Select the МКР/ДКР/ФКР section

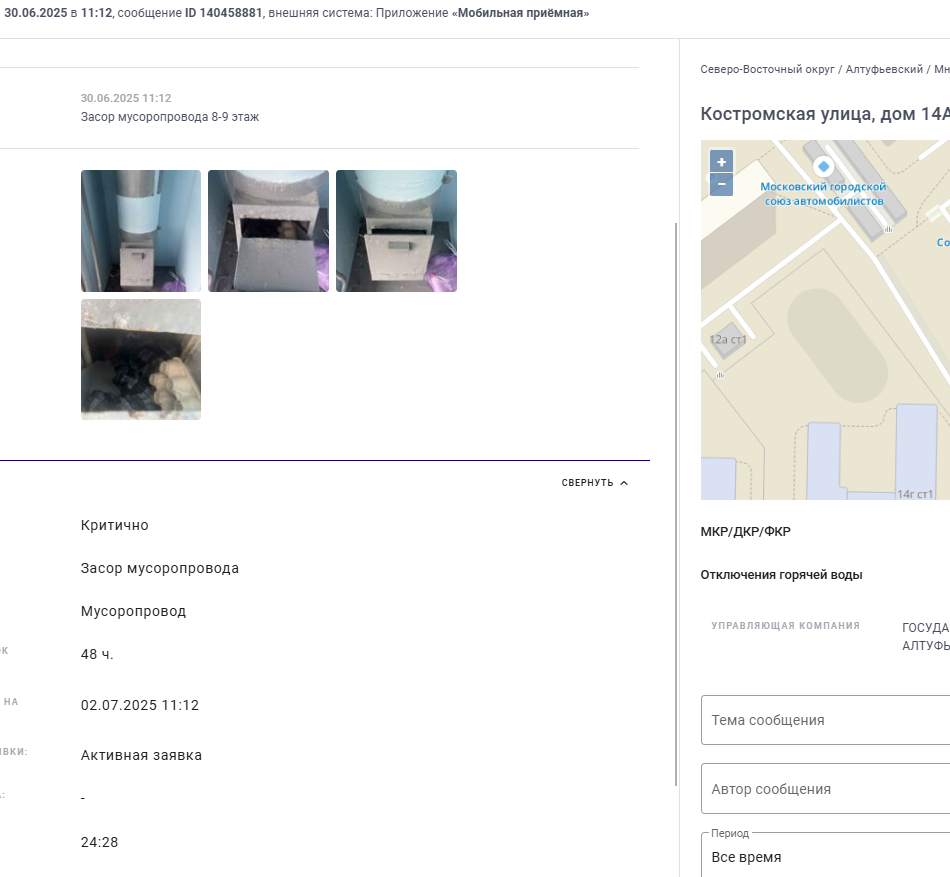[745, 532]
